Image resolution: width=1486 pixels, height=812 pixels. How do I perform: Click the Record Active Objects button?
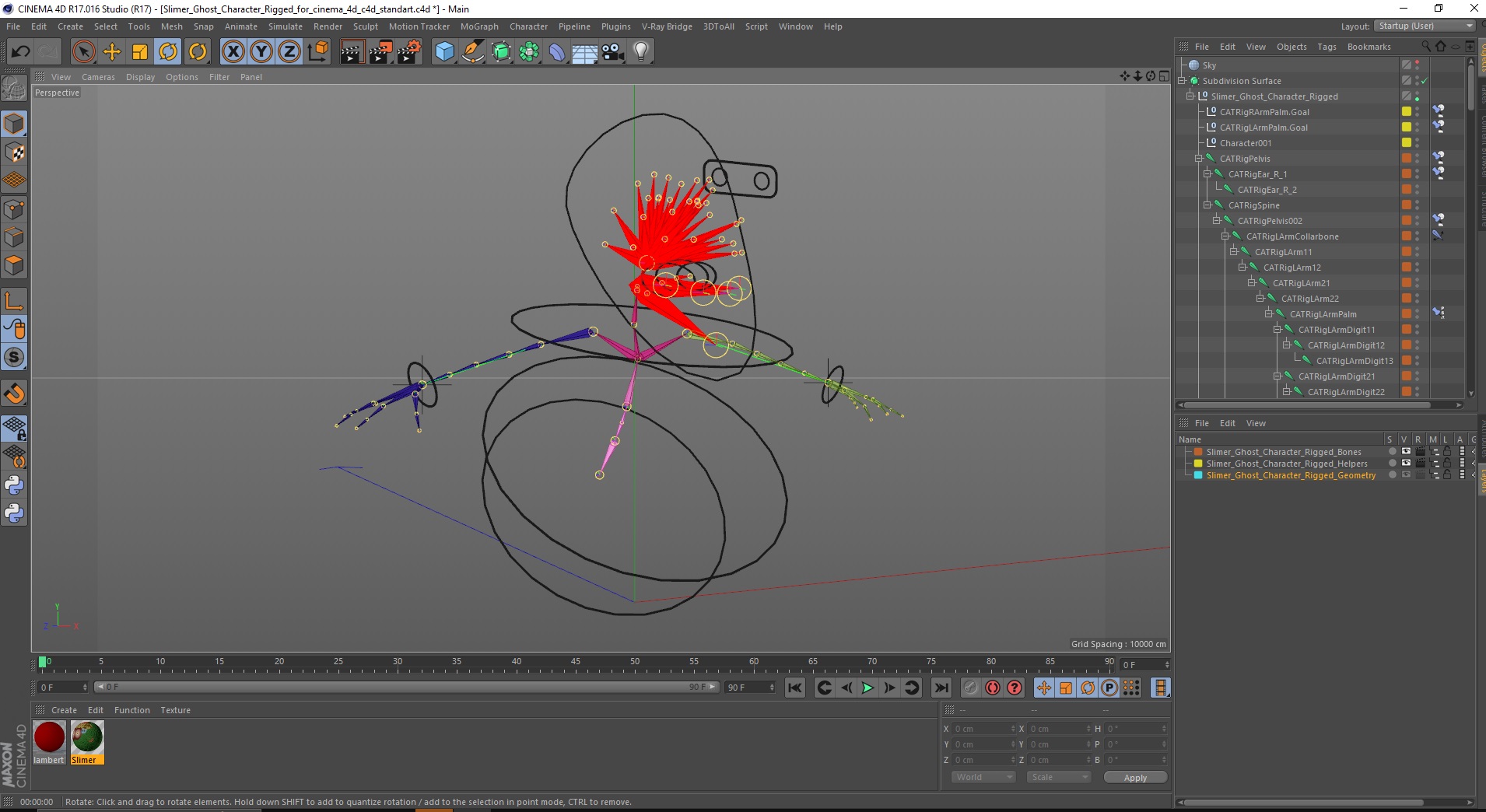[970, 688]
